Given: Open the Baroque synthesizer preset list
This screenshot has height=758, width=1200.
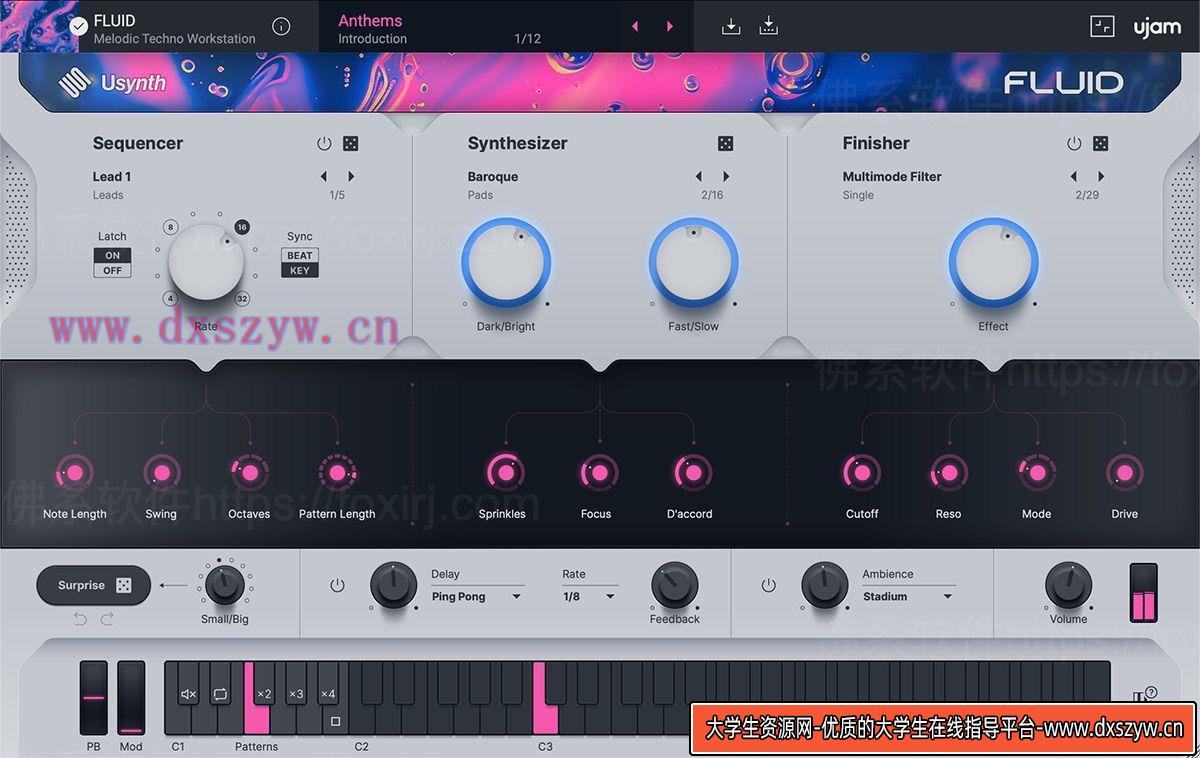Looking at the screenshot, I should [493, 177].
